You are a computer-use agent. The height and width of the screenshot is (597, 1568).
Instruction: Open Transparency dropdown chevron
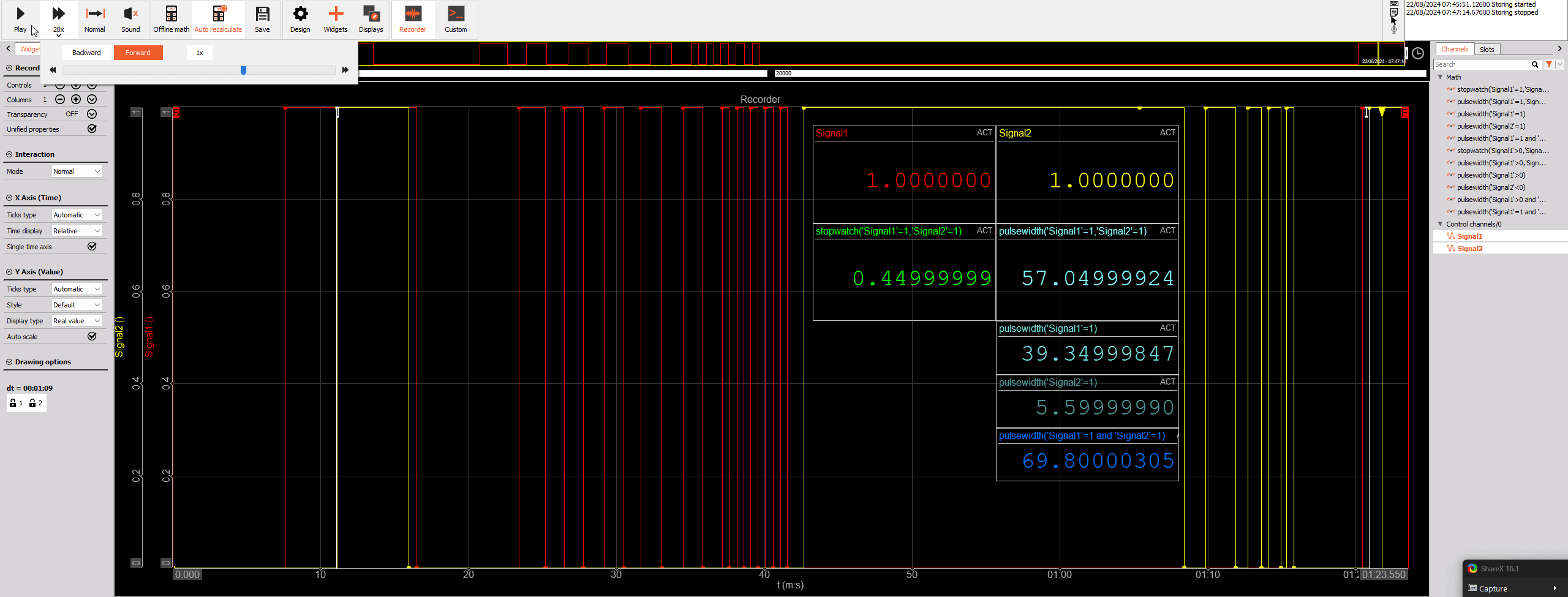92,114
